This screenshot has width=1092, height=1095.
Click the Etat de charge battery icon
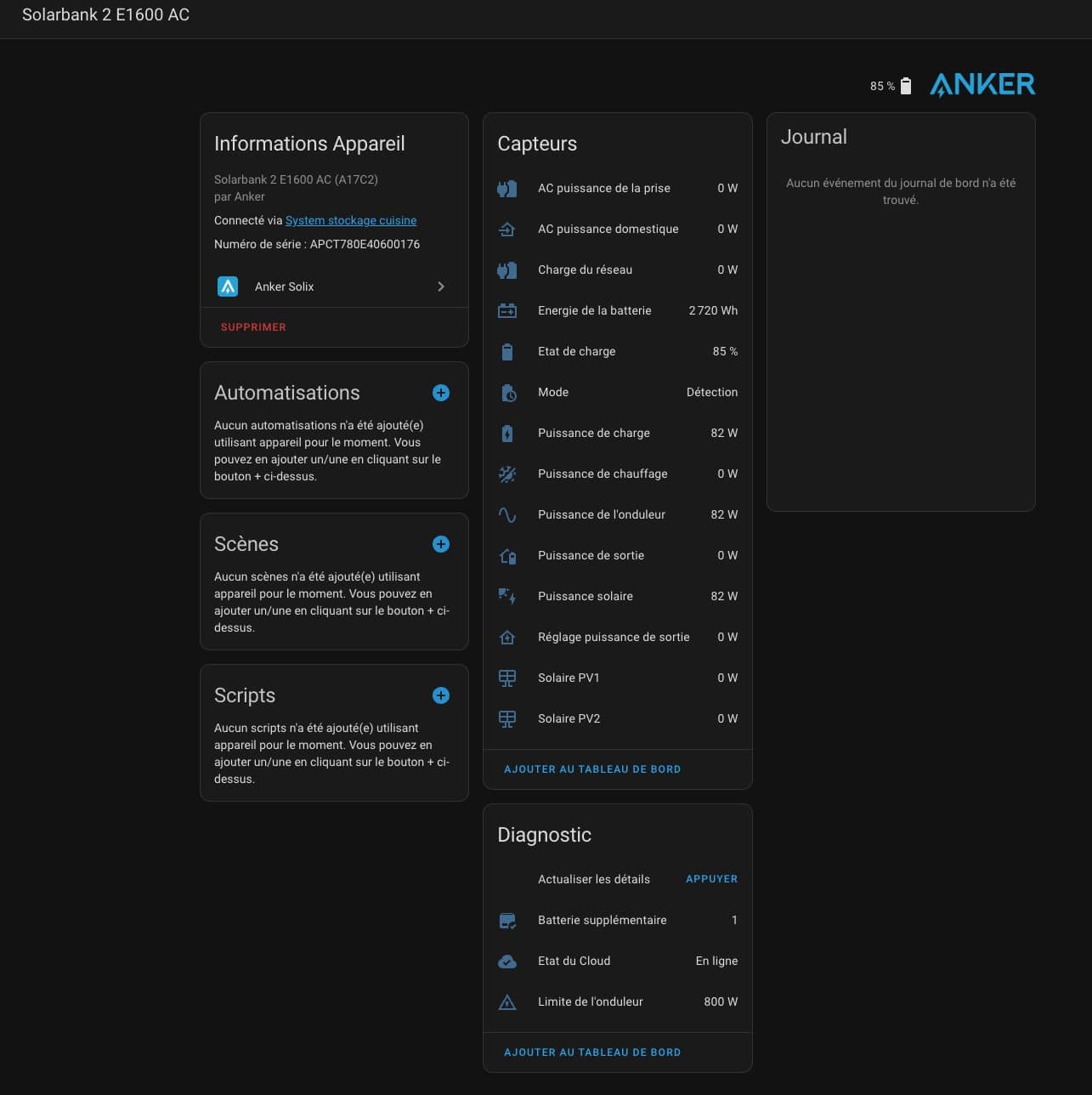[x=507, y=351]
